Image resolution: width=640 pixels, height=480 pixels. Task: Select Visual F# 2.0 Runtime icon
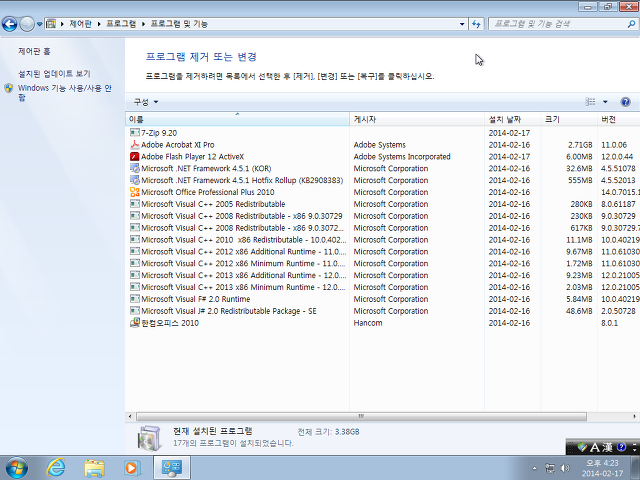click(134, 299)
